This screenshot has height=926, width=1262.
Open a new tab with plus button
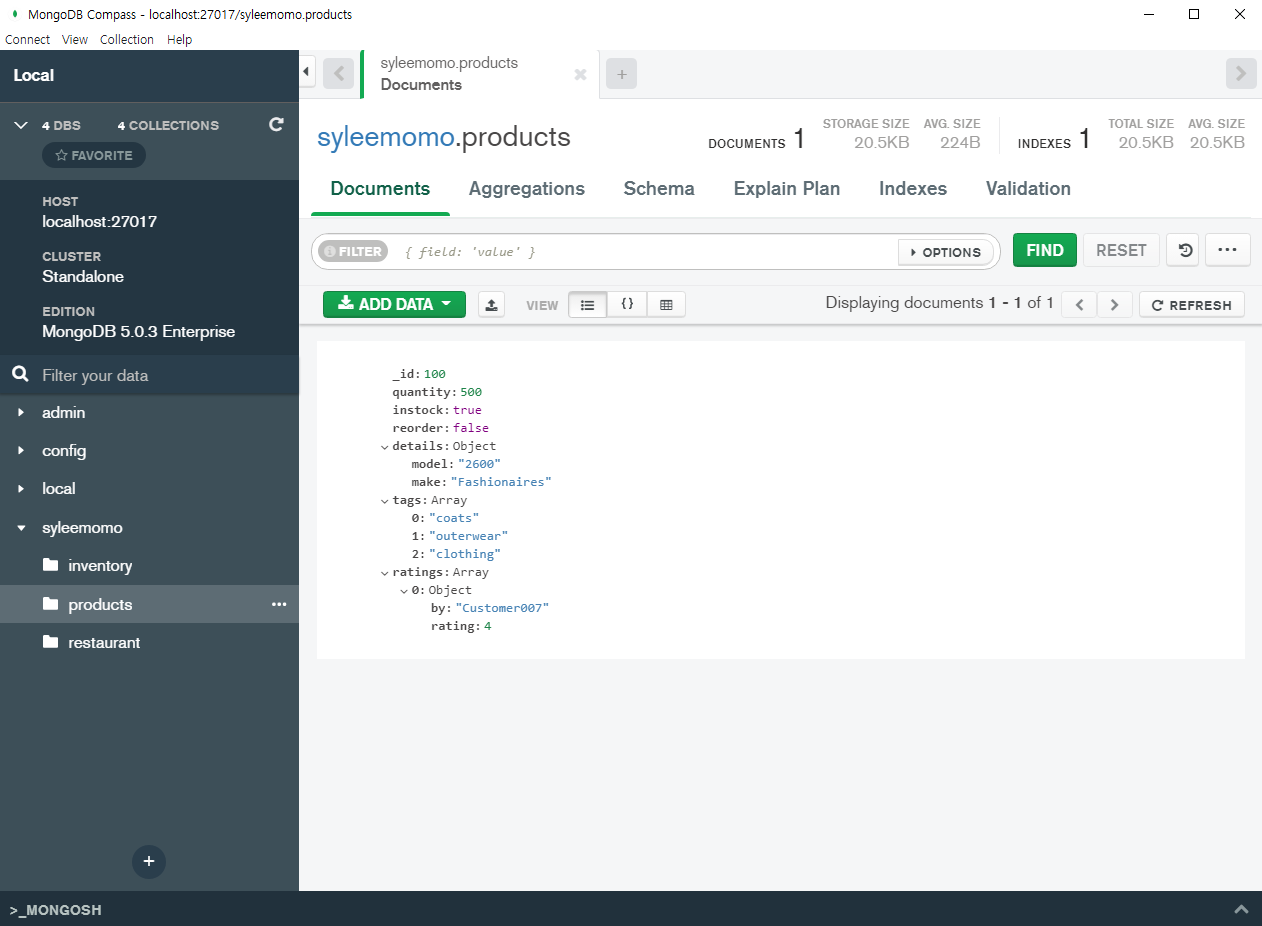click(x=621, y=73)
